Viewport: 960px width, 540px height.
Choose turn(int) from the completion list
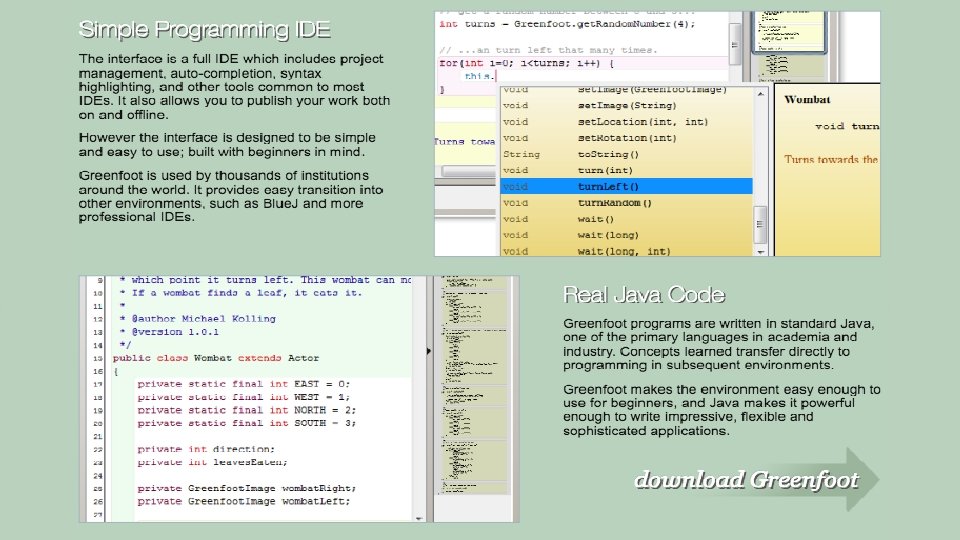pyautogui.click(x=626, y=170)
